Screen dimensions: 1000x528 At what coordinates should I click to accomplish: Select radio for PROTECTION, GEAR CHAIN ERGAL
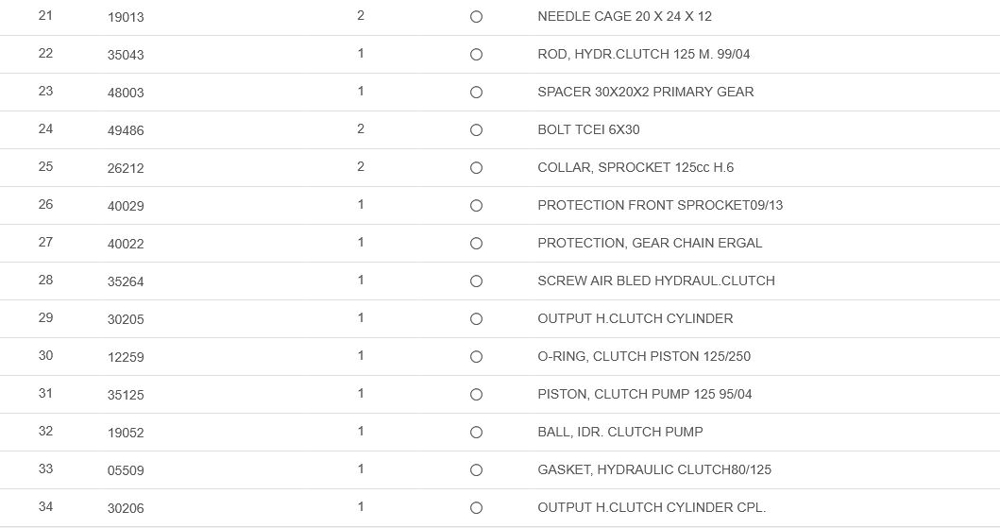[476, 244]
